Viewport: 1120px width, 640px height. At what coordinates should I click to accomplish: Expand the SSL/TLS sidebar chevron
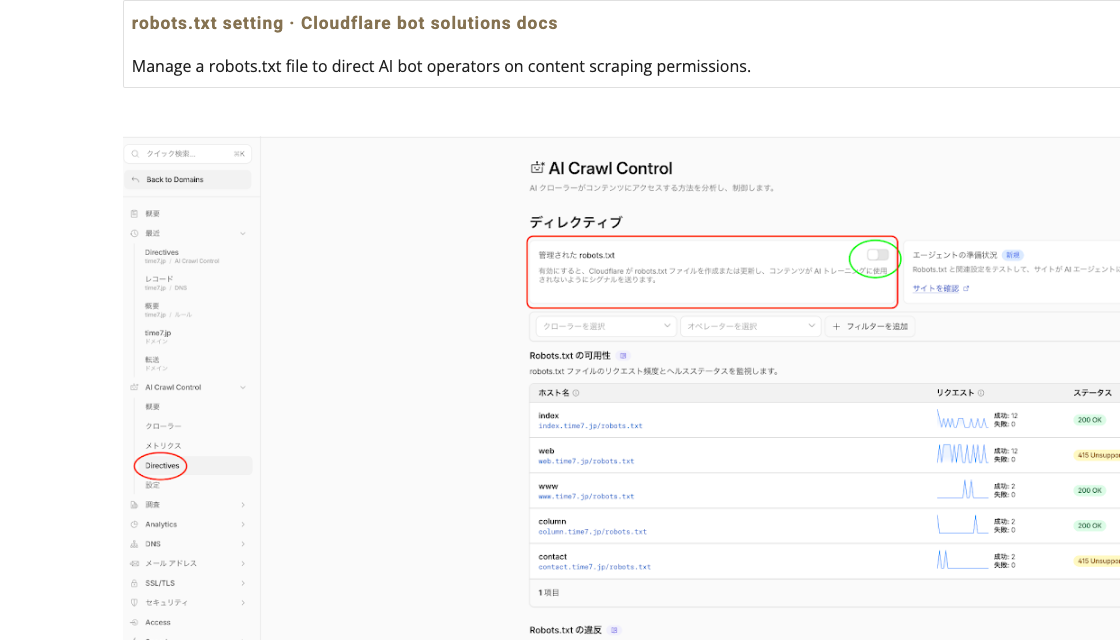click(x=243, y=584)
